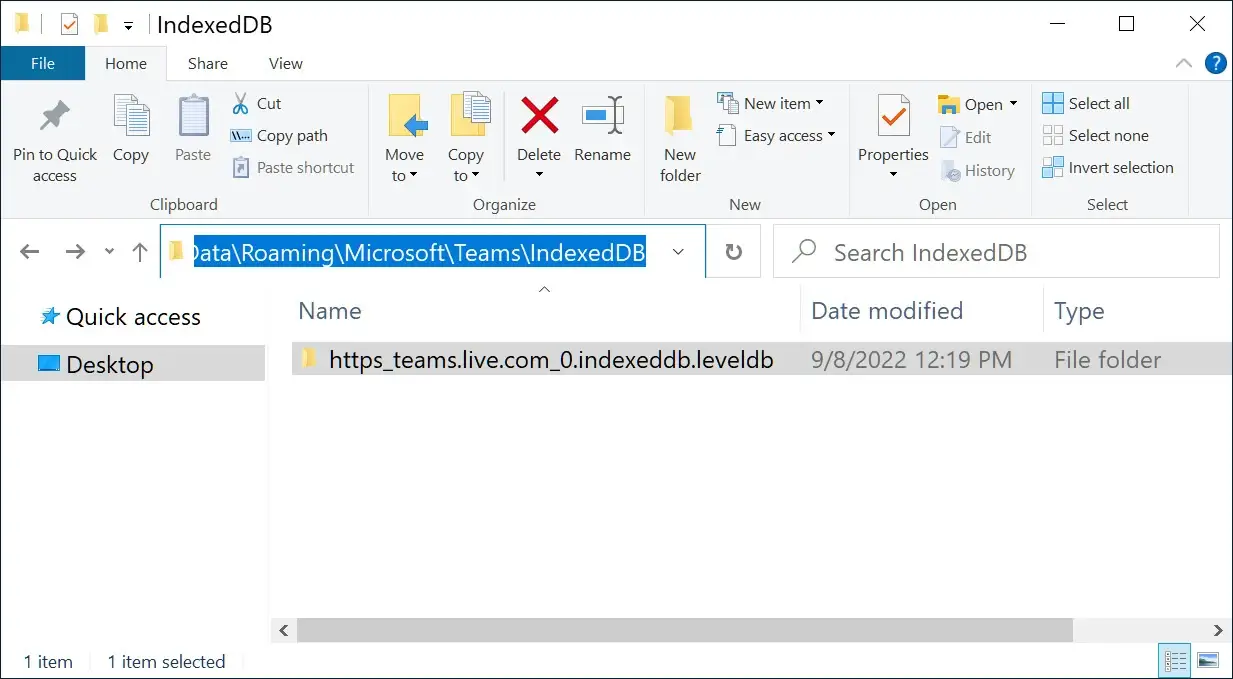Refresh the IndexedDB folder view
1233x679 pixels.
(x=734, y=252)
